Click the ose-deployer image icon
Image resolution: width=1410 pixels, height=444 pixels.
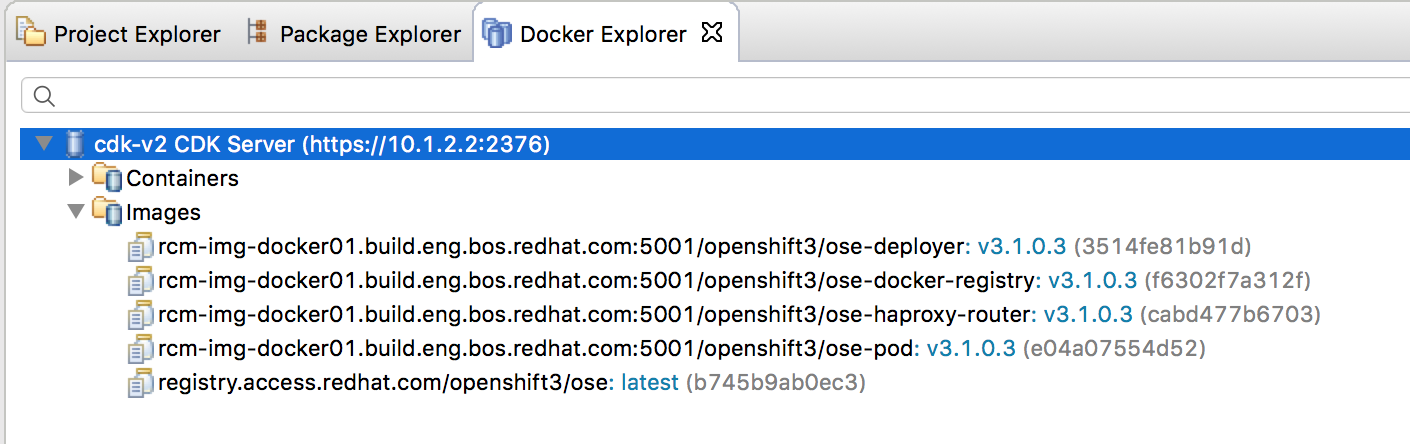coord(140,247)
